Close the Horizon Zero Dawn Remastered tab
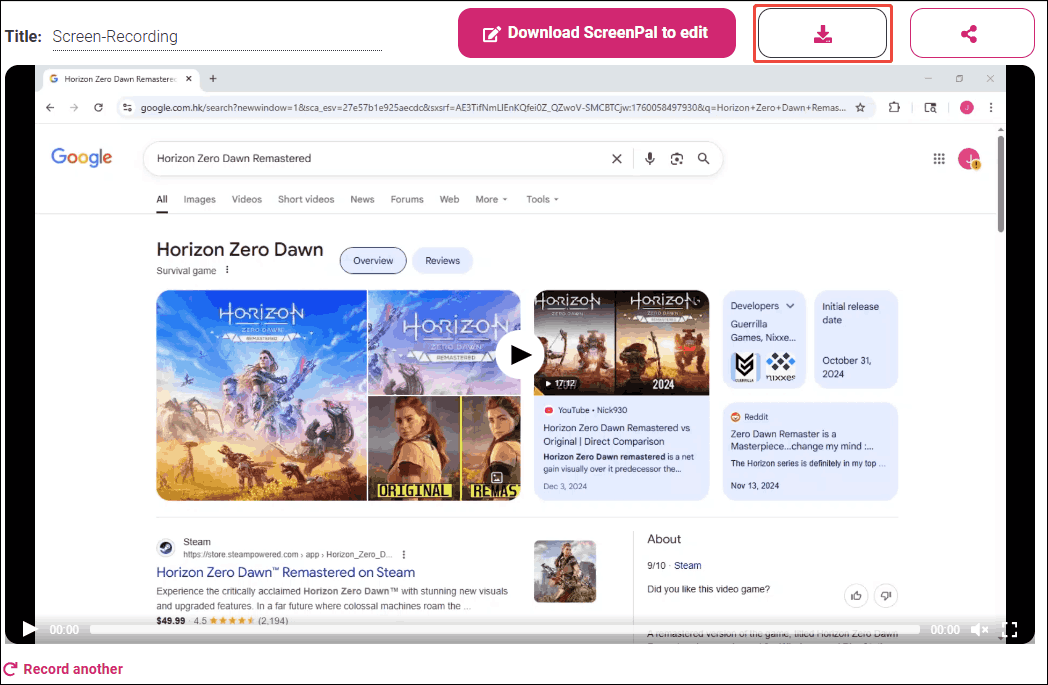This screenshot has width=1048, height=685. [x=188, y=78]
